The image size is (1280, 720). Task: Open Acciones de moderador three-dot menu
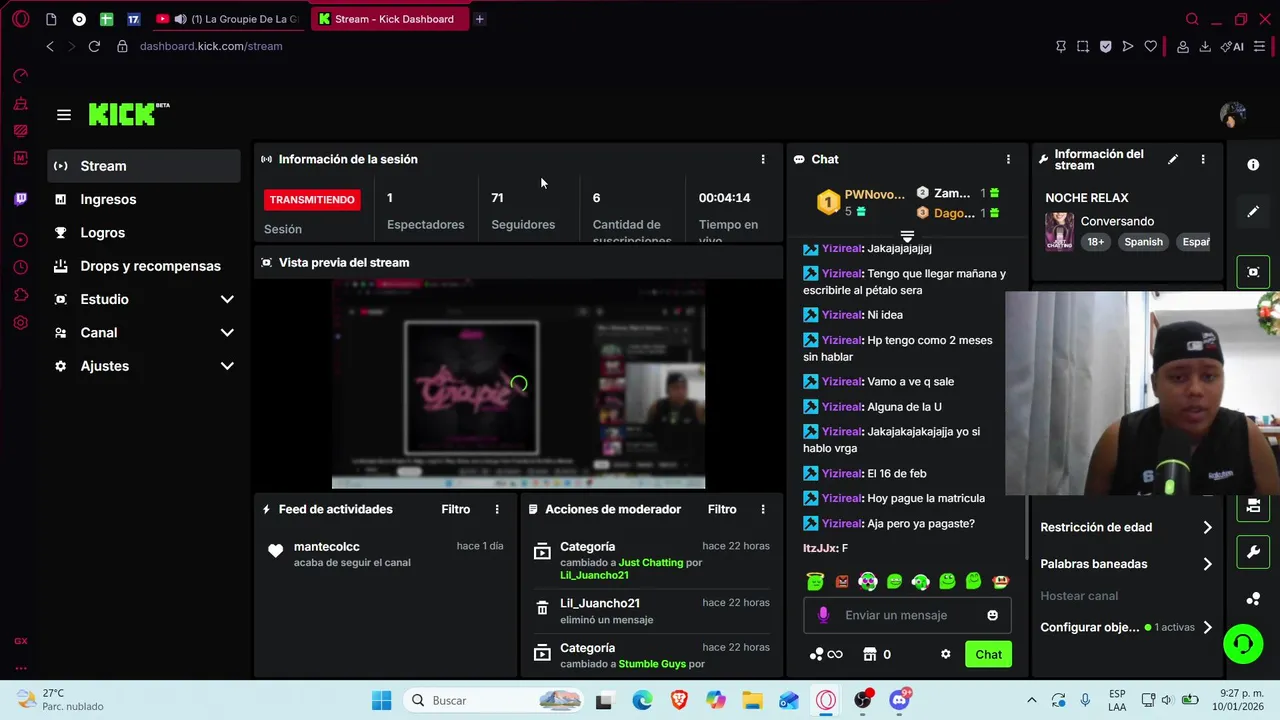pyautogui.click(x=763, y=509)
